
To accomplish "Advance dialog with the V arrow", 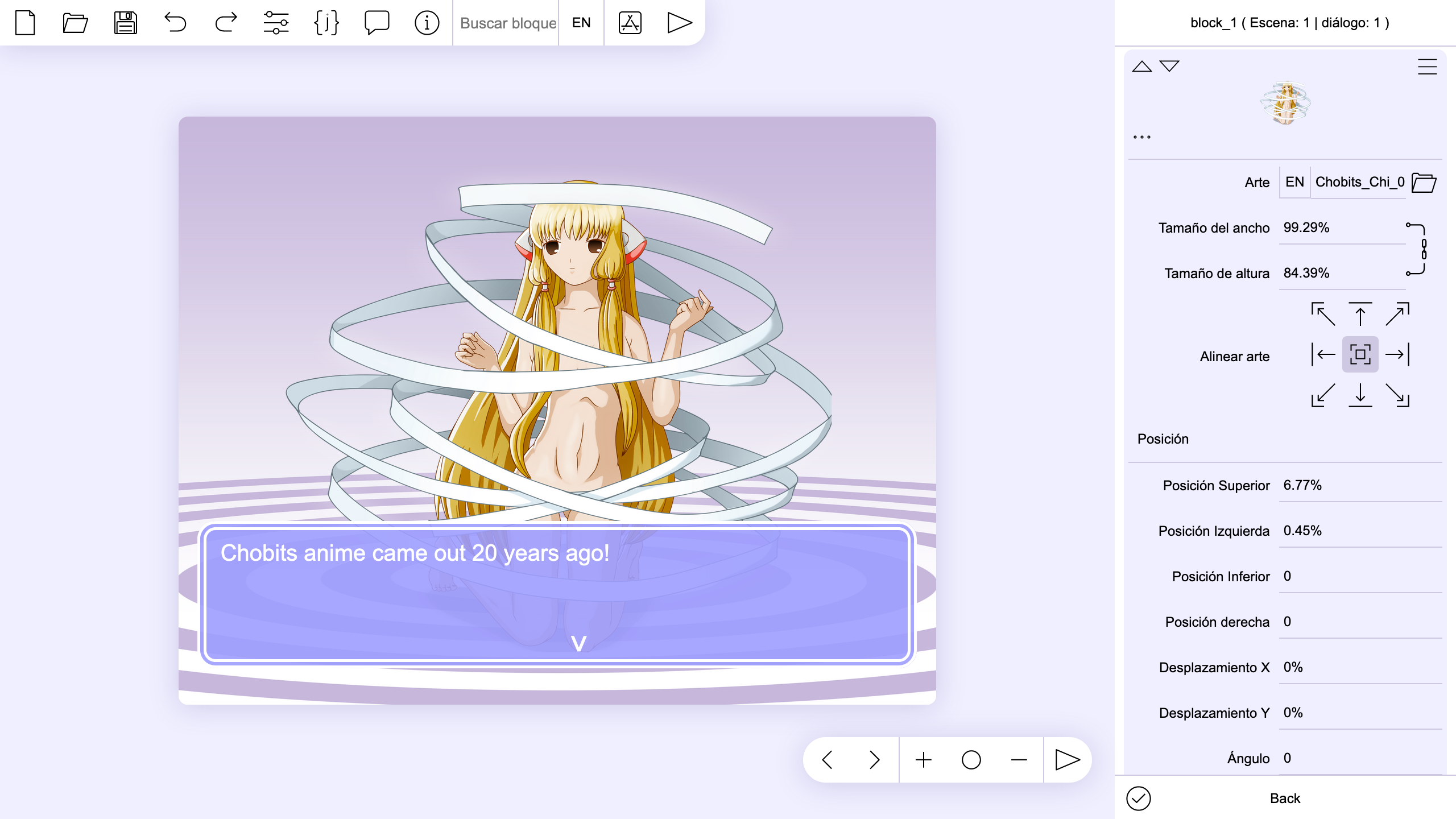I will (x=578, y=643).
